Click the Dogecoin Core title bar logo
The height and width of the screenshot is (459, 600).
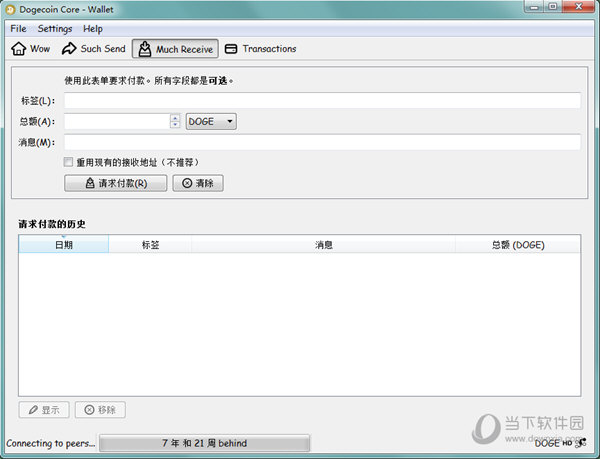coord(10,10)
